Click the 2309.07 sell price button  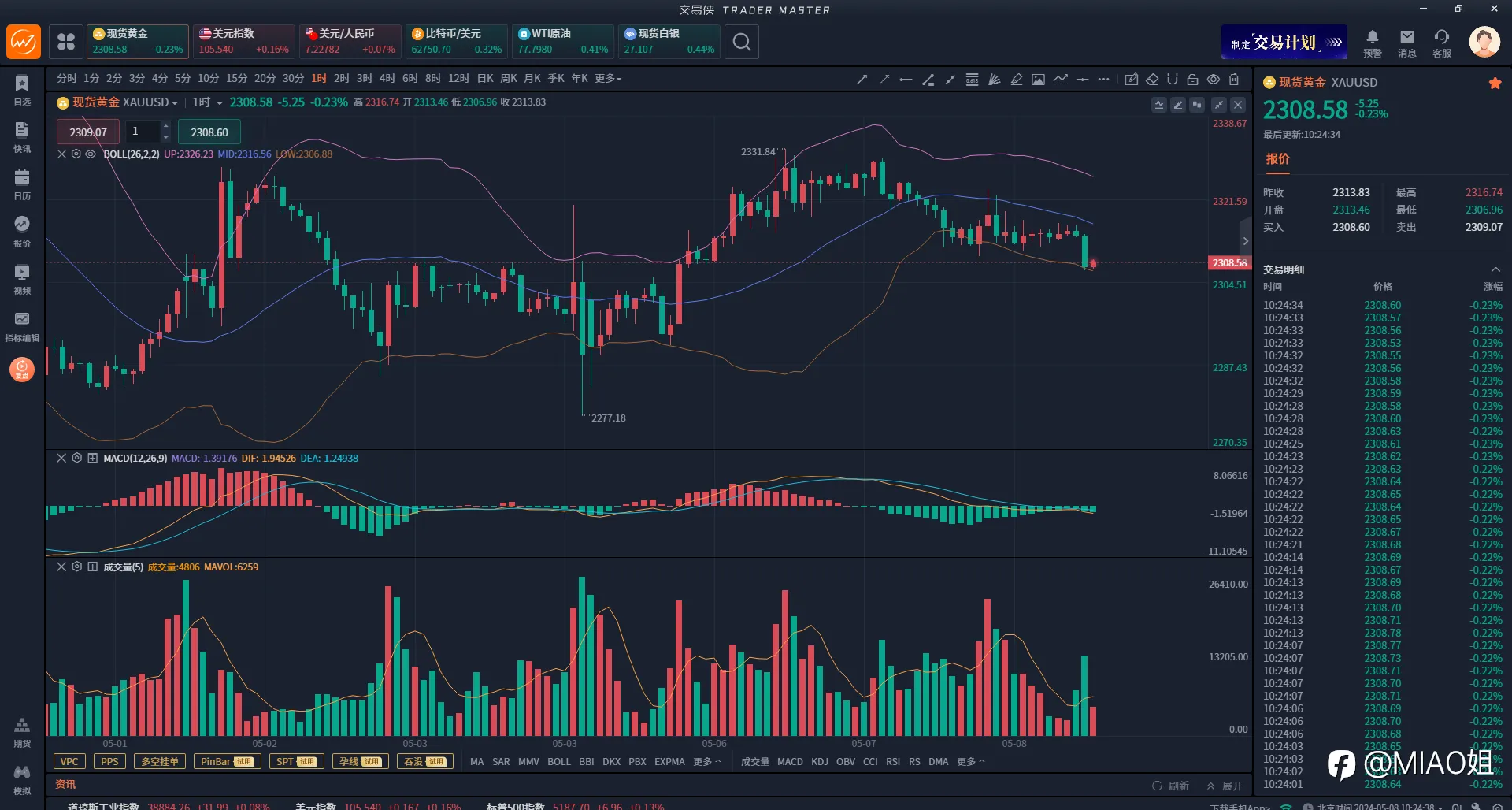coord(87,132)
